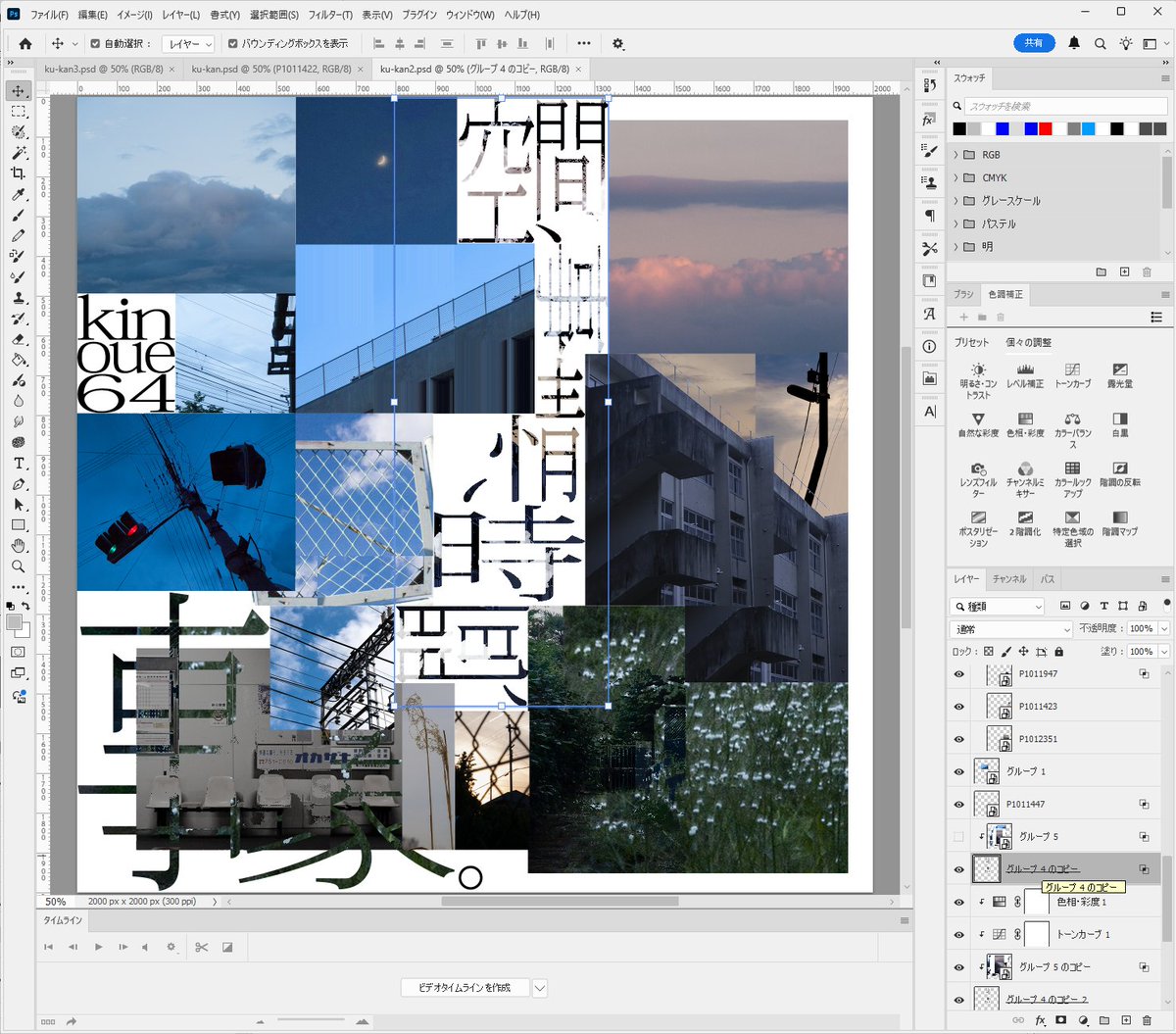This screenshot has height=1034, width=1176.
Task: Click layer style fx icon in Layers footer
Action: [1040, 1020]
